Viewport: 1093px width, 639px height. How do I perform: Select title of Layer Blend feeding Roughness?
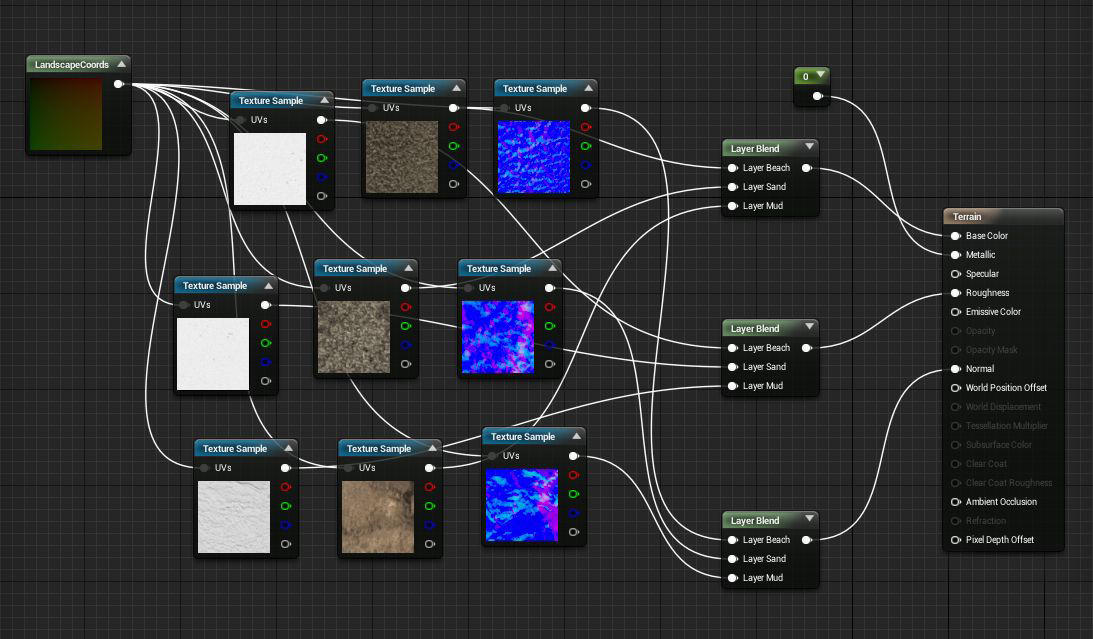[x=755, y=328]
